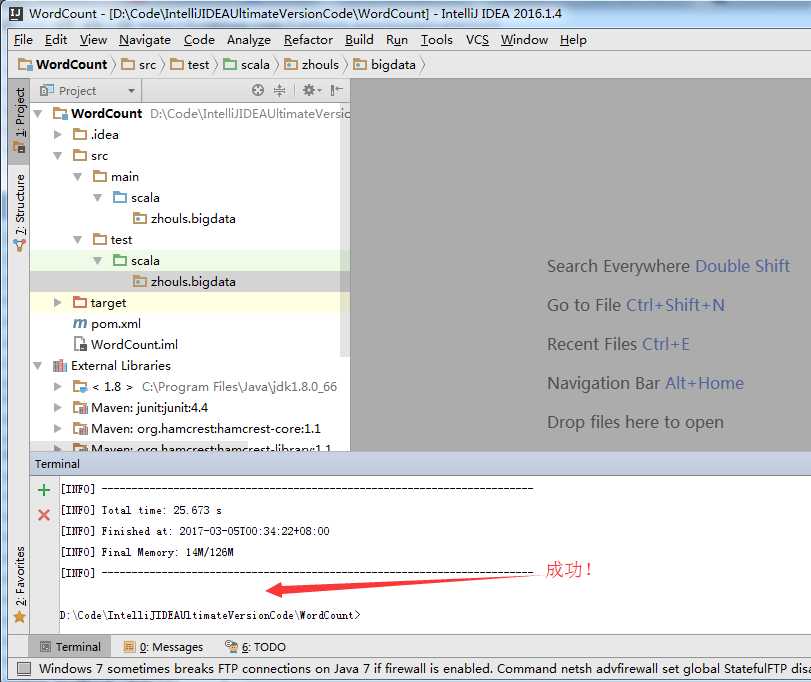The height and width of the screenshot is (682, 811).
Task: Switch to Terminal tool tab
Action: click(70, 647)
